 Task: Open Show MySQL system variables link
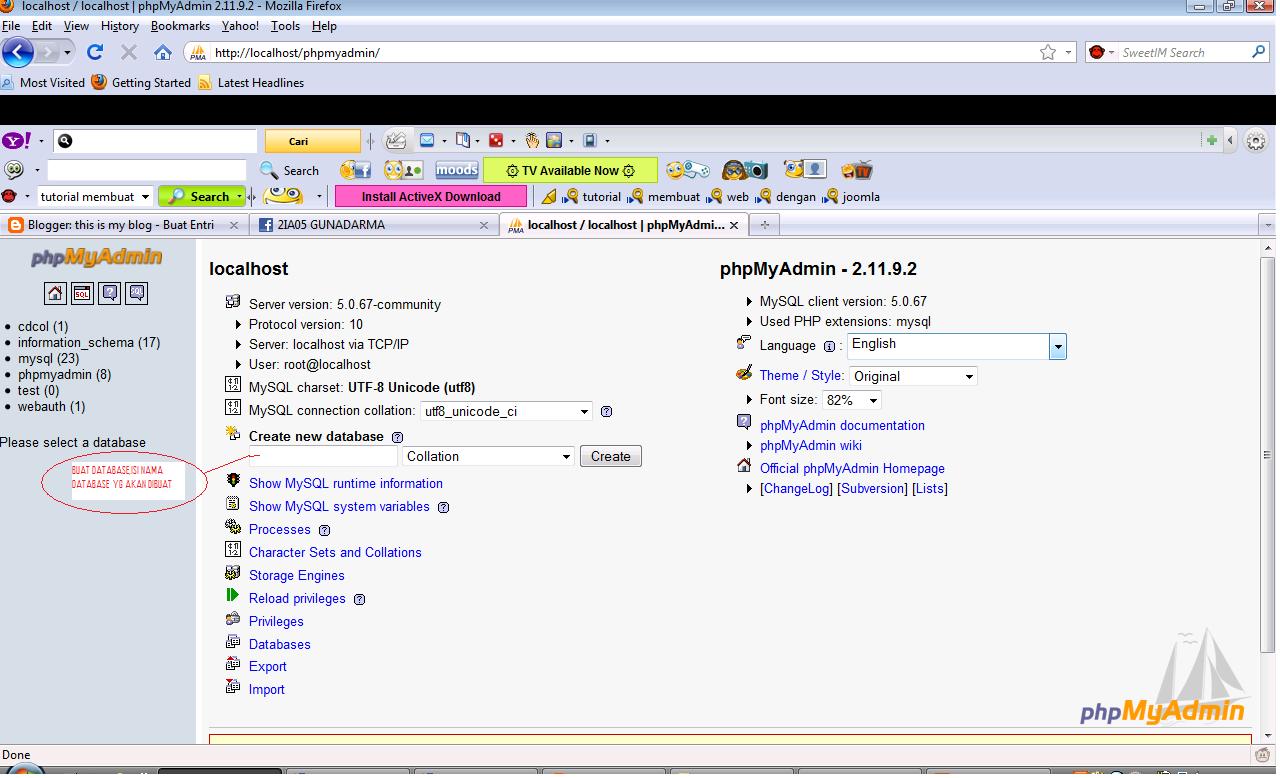point(339,507)
